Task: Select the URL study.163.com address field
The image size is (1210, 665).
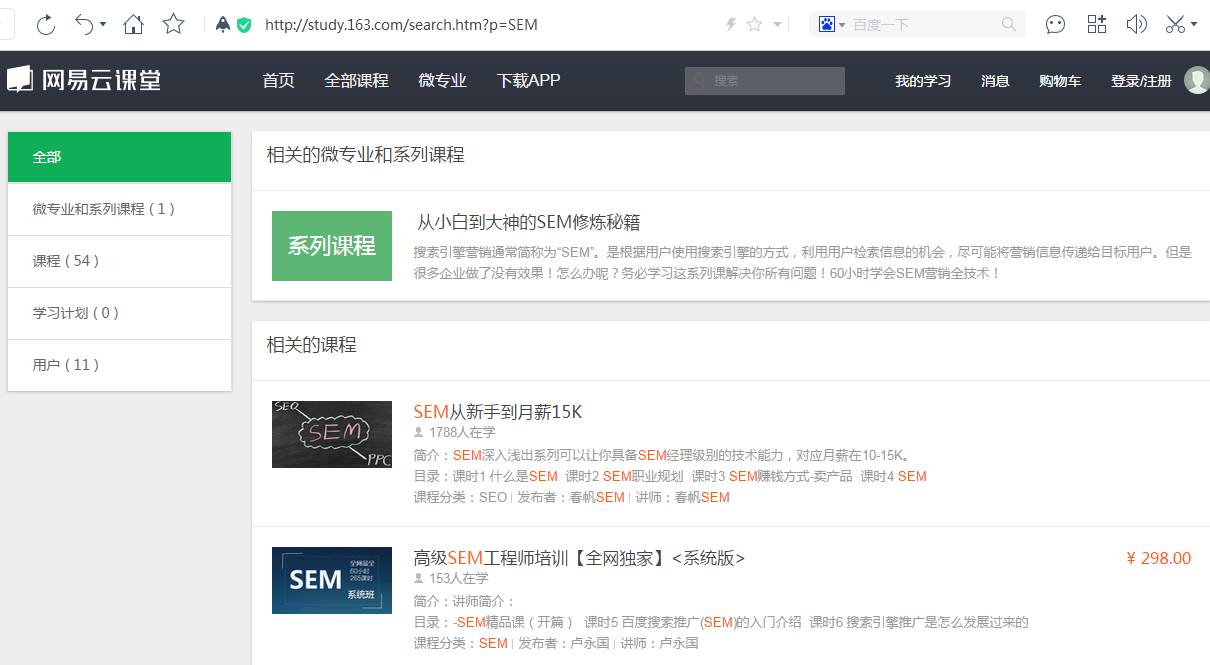Action: tap(401, 24)
